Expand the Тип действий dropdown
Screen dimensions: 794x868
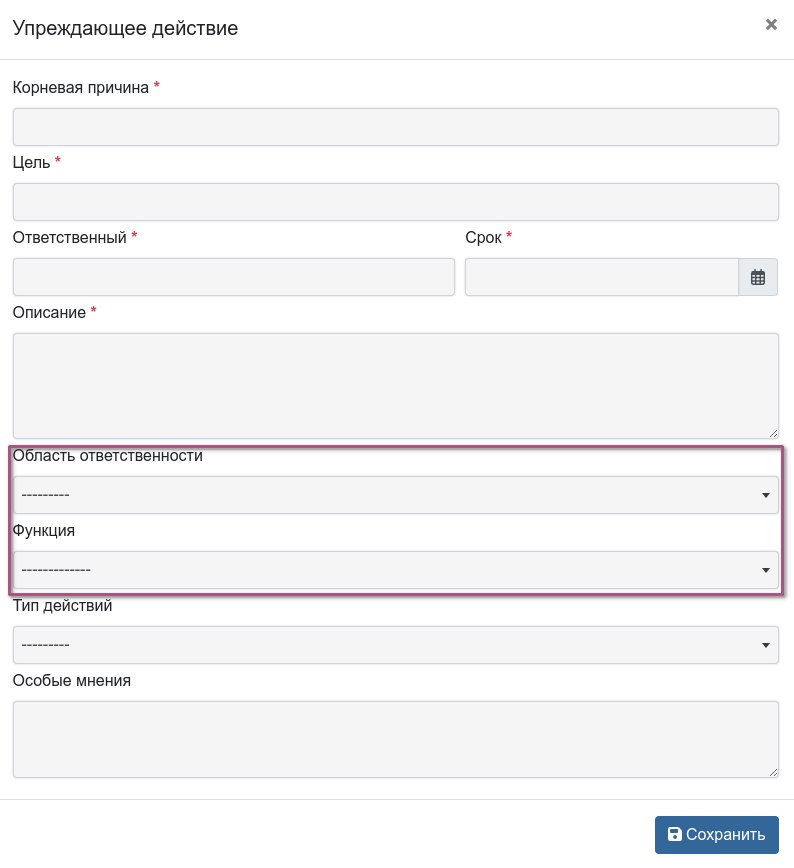[x=395, y=645]
